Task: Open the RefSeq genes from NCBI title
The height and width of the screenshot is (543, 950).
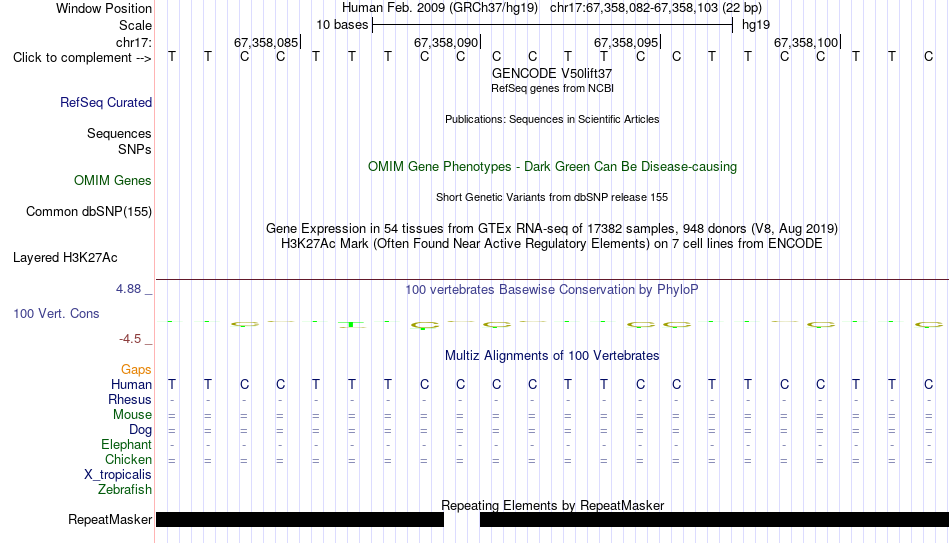Action: click(552, 88)
